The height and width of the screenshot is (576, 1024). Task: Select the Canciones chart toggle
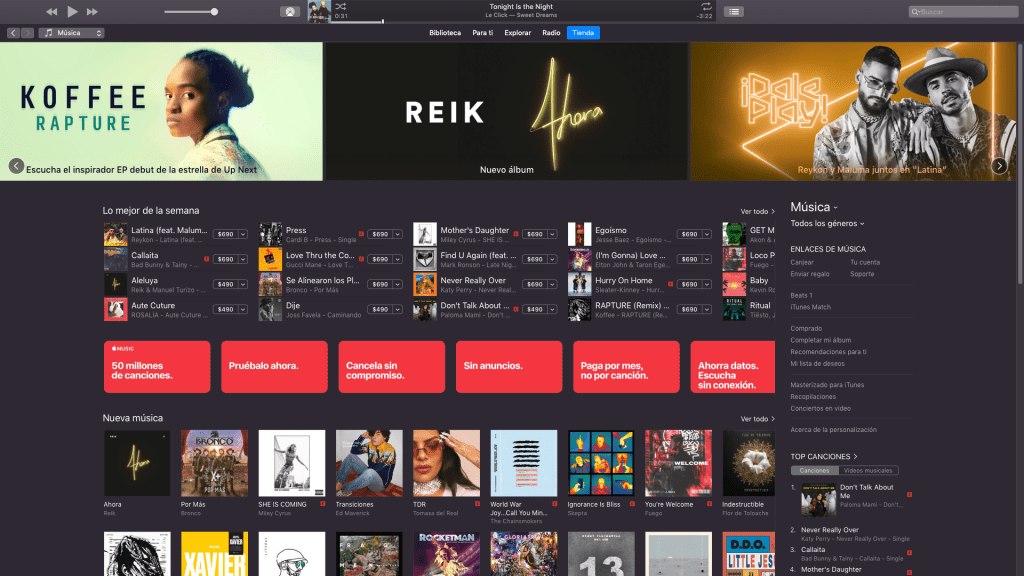814,470
